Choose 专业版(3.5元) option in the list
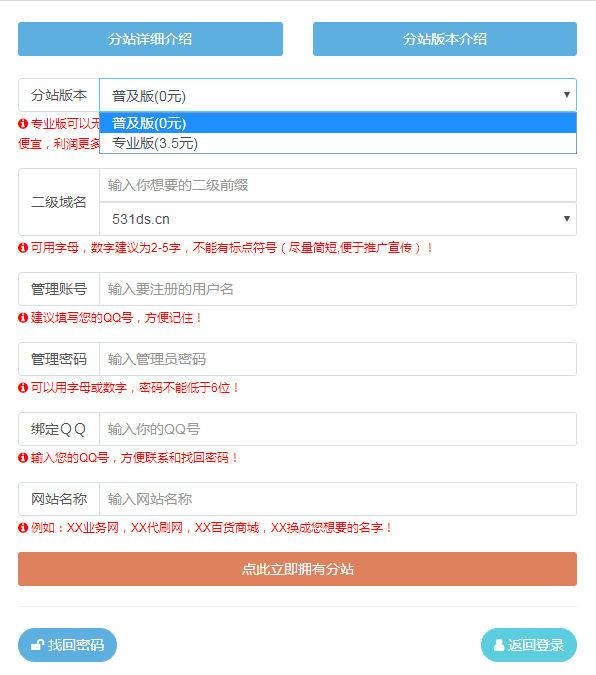Viewport: 596px width, 675px height. [338, 143]
